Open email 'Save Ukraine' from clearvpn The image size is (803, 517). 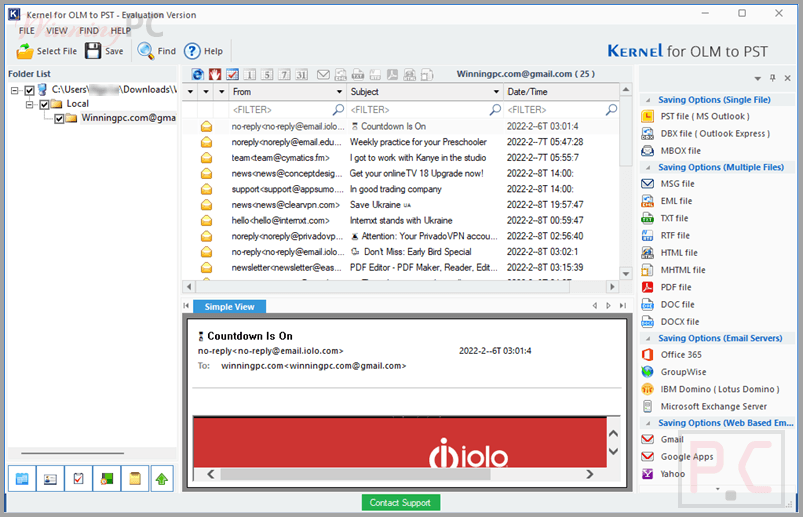pos(400,205)
